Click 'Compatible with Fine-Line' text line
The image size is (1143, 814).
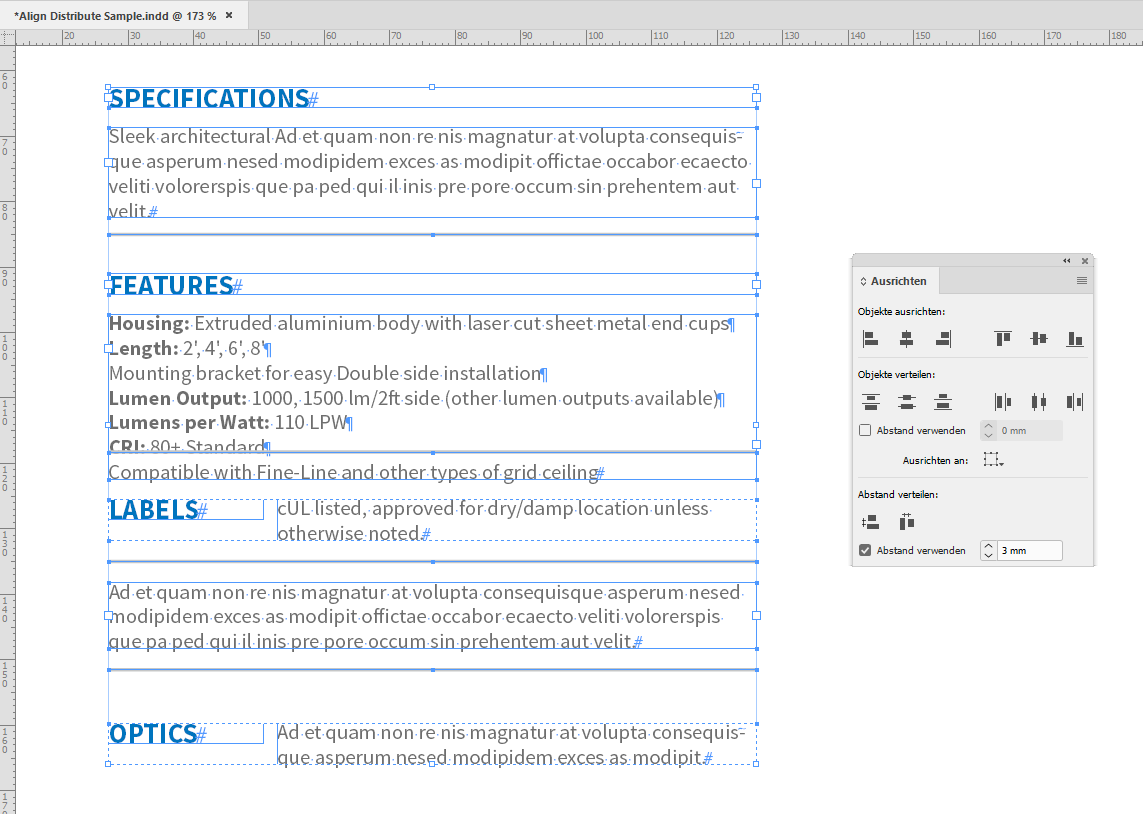pos(356,472)
